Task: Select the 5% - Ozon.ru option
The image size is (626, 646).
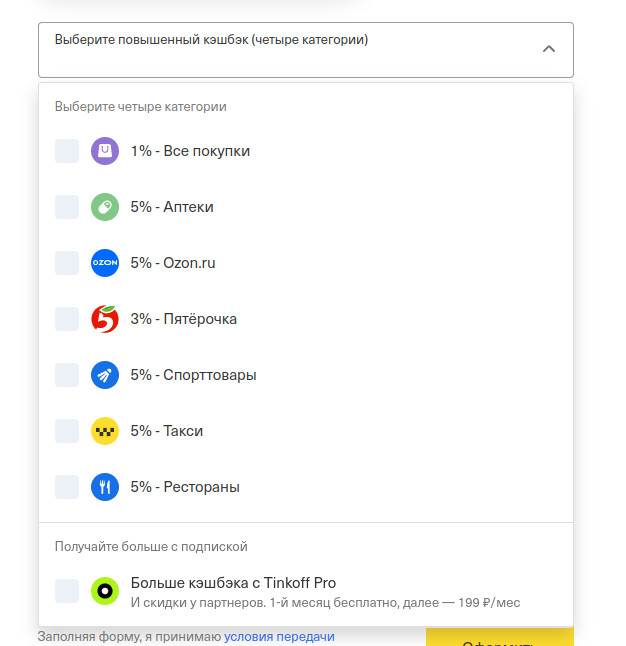Action: [x=306, y=263]
